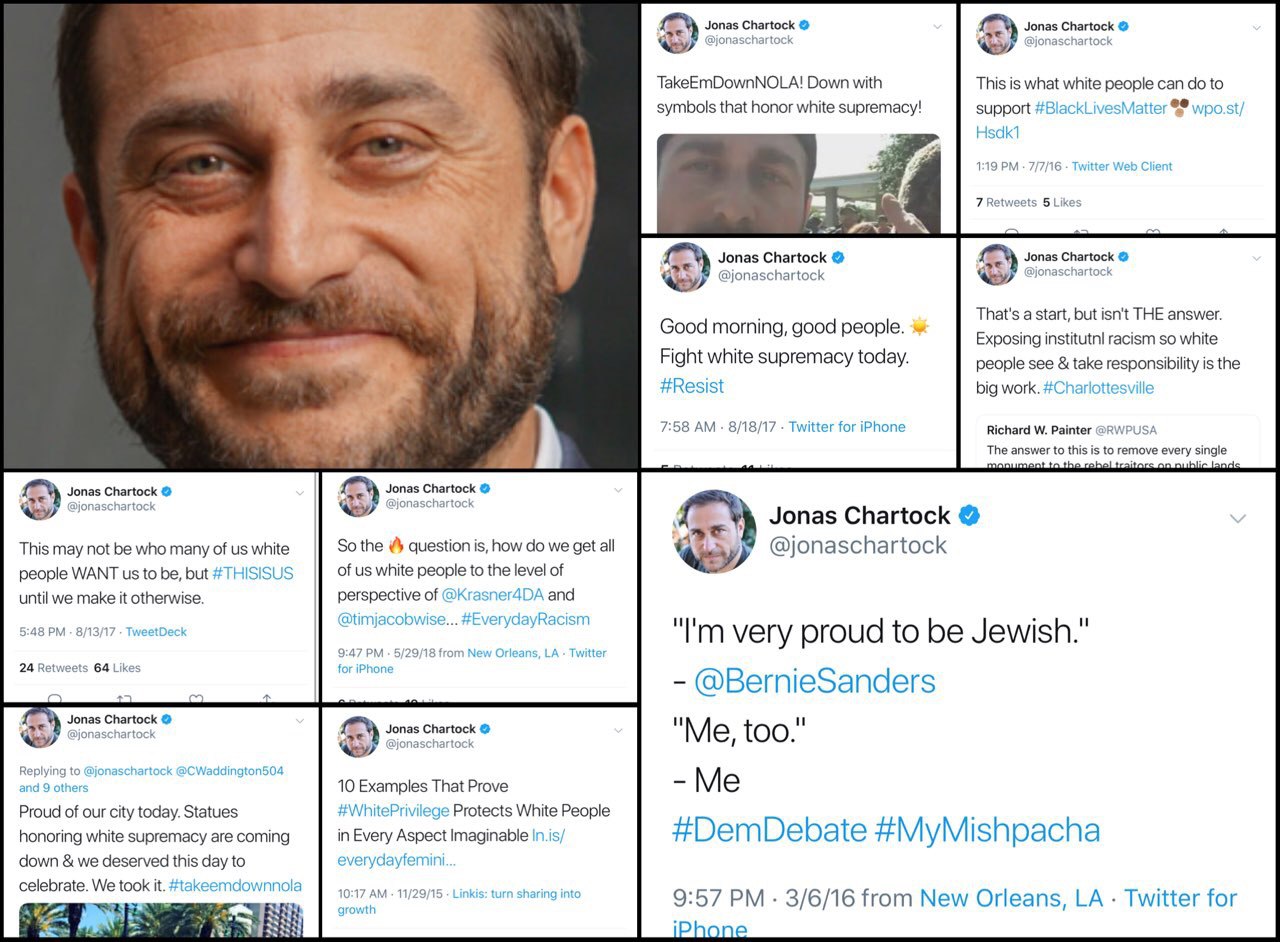Click the fire emoji in the "question is" tweet
This screenshot has width=1280, height=942.
(x=396, y=546)
